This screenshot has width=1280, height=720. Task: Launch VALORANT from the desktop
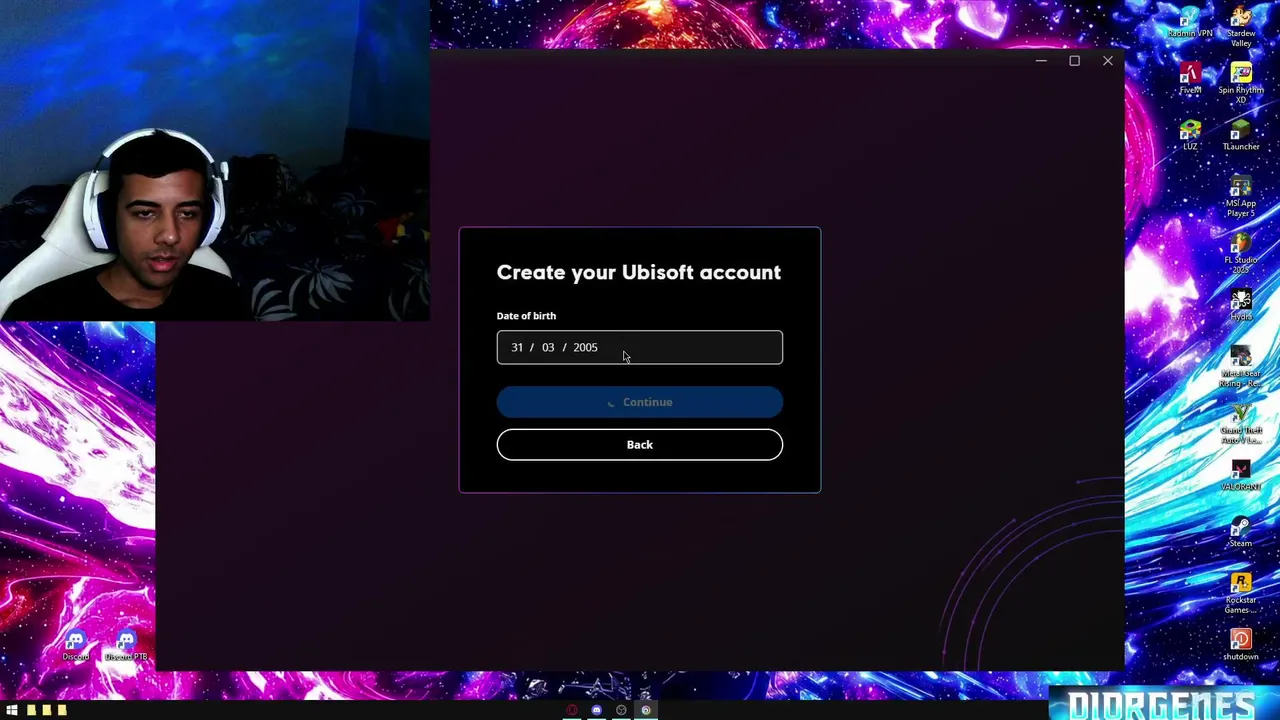1241,476
